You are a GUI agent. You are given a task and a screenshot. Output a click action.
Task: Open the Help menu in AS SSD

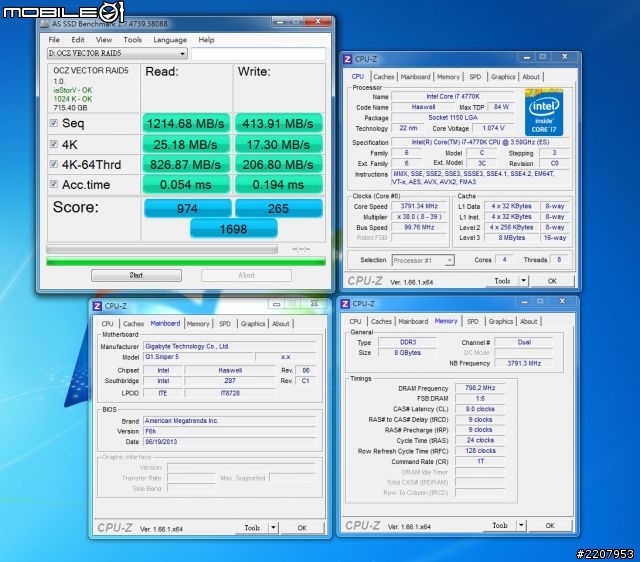(x=206, y=40)
